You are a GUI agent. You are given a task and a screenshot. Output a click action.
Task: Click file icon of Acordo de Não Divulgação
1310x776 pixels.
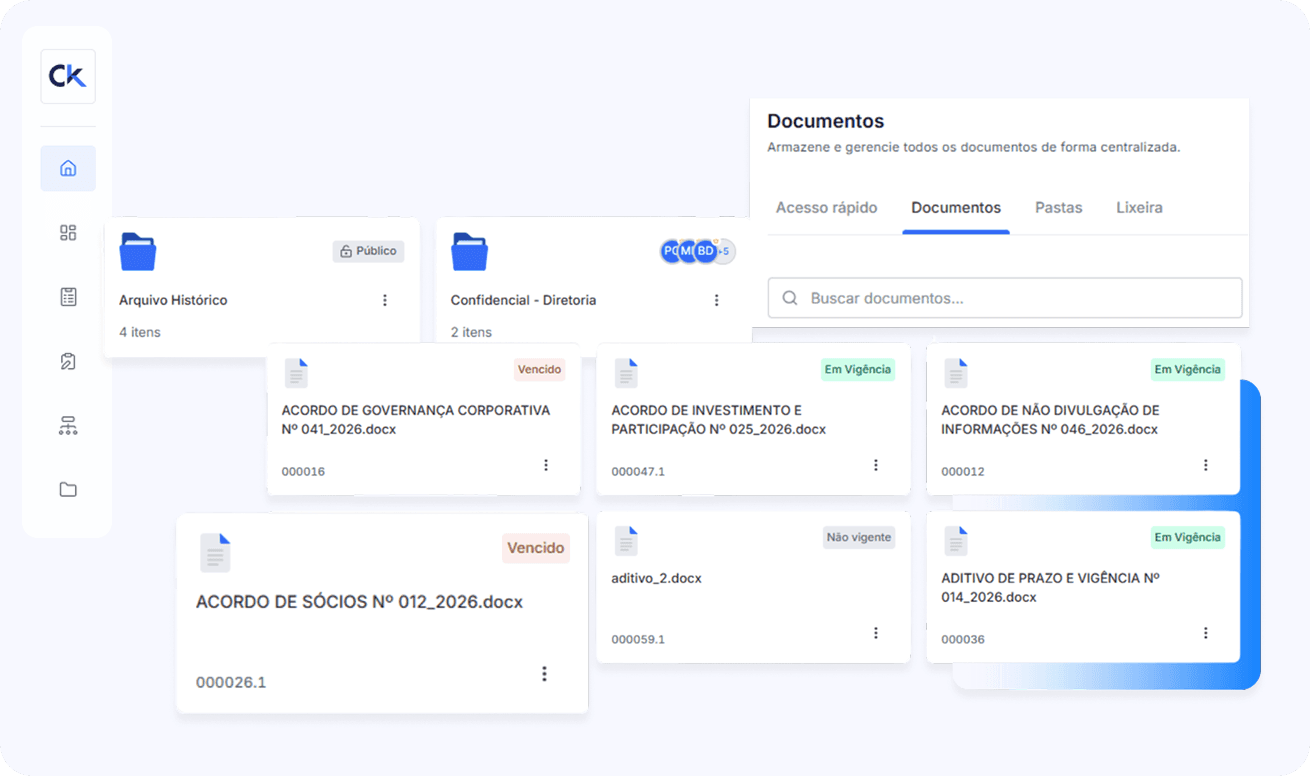pyautogui.click(x=956, y=373)
